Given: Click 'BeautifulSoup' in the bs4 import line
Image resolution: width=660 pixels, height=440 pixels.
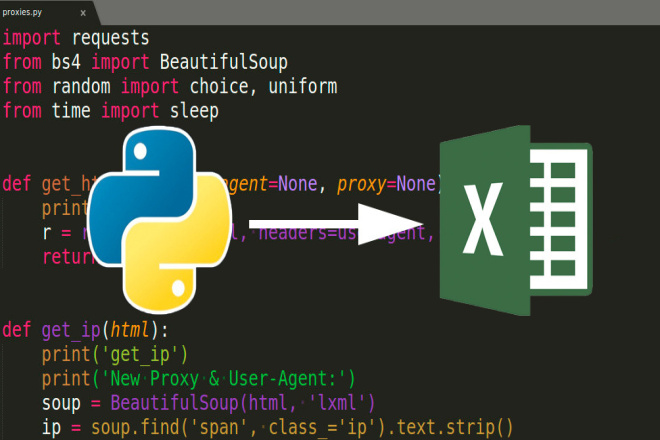Looking at the screenshot, I should [224, 62].
